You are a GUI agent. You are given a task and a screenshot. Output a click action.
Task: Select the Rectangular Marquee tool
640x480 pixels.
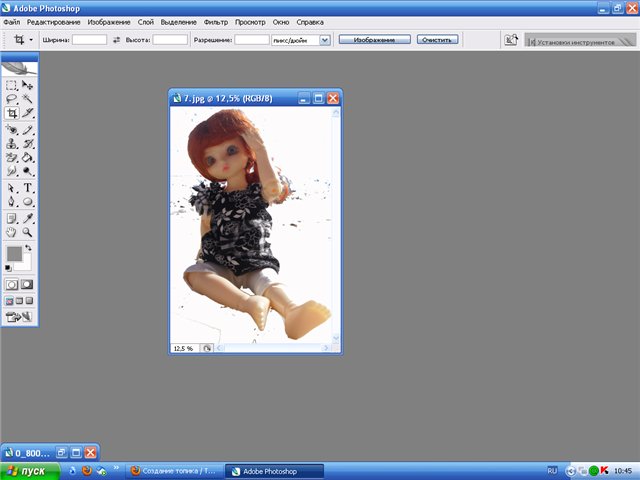click(x=12, y=86)
